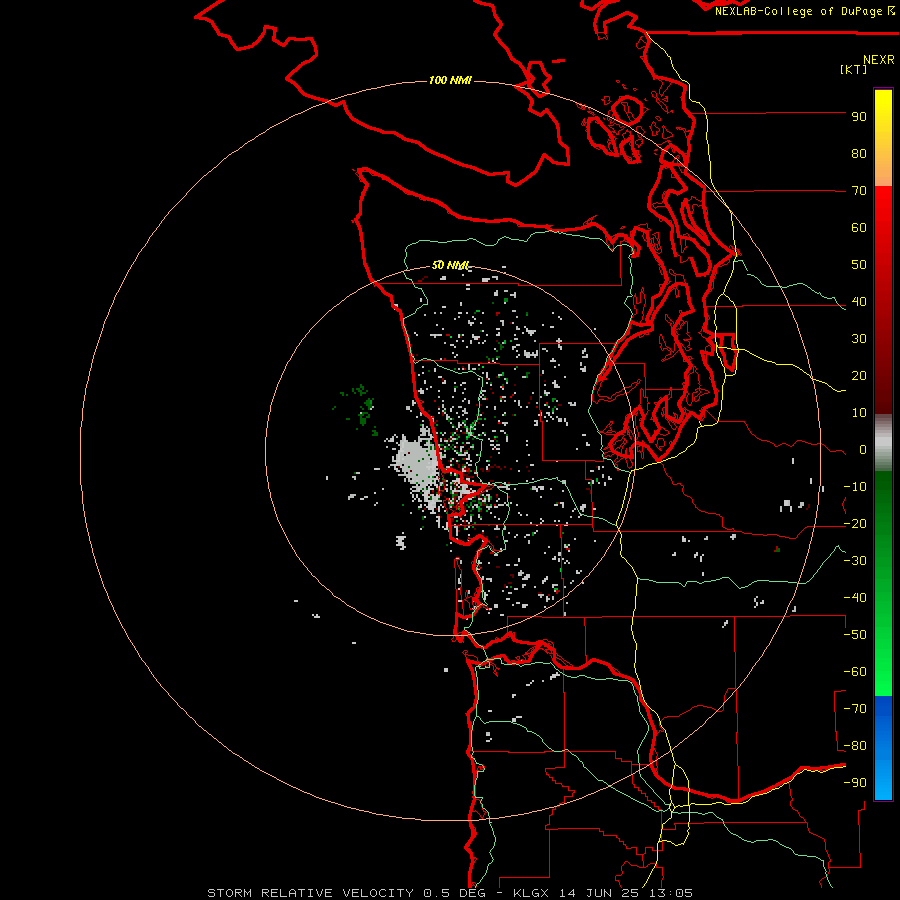Select the 80 value on the velocity scale
Image resolution: width=900 pixels, height=900 pixels.
[x=859, y=154]
